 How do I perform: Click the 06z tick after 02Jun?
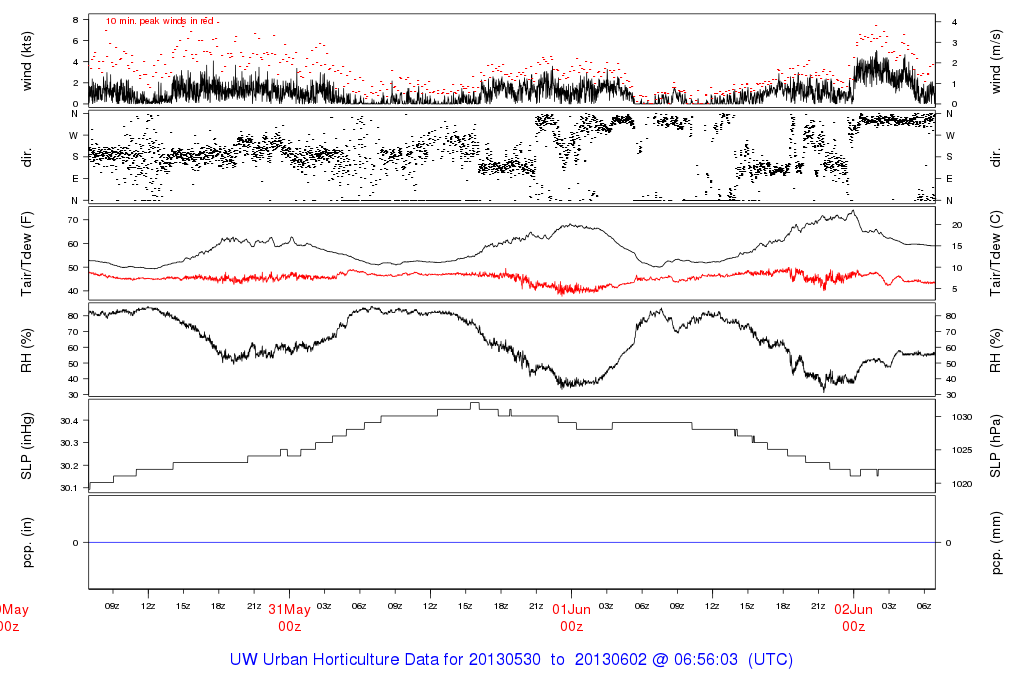[924, 606]
